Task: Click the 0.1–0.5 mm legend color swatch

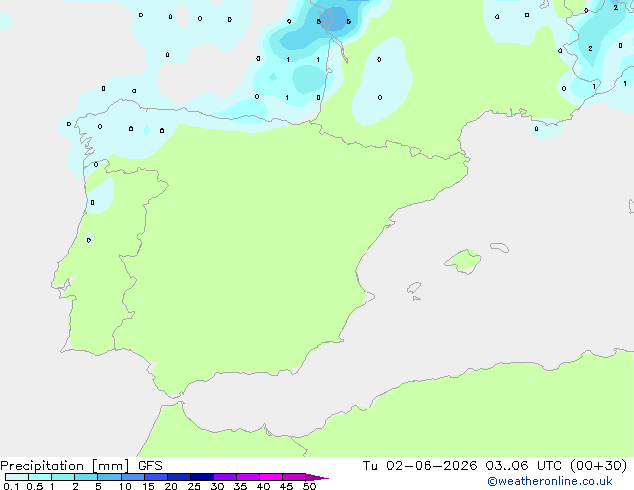Action: click(17, 477)
